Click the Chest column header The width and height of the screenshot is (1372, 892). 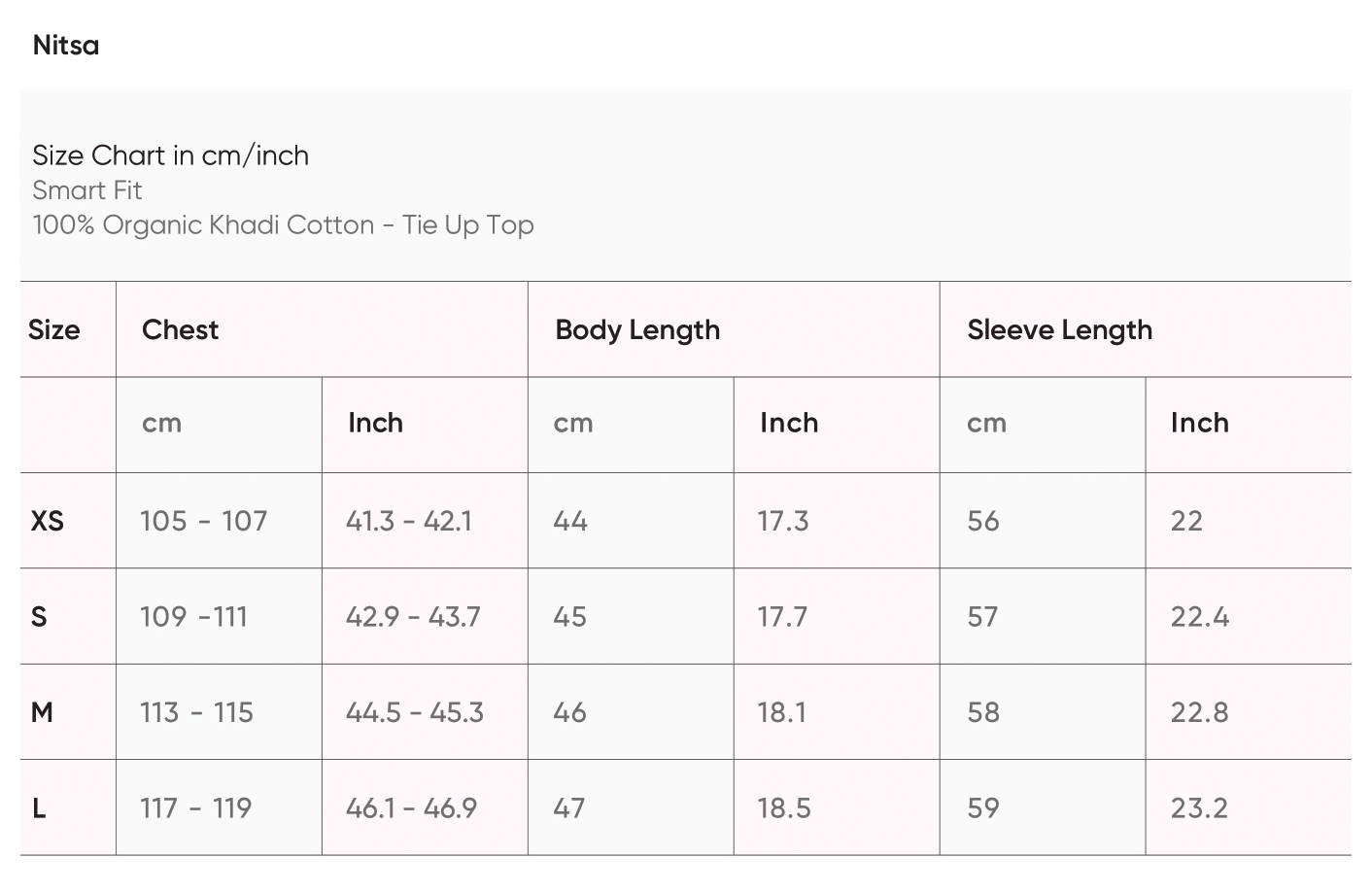pyautogui.click(x=181, y=330)
